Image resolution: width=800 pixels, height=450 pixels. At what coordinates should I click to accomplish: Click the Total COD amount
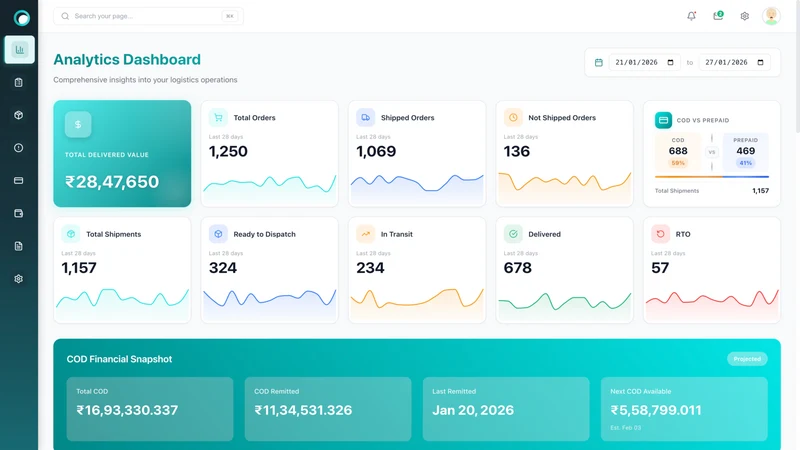(127, 410)
